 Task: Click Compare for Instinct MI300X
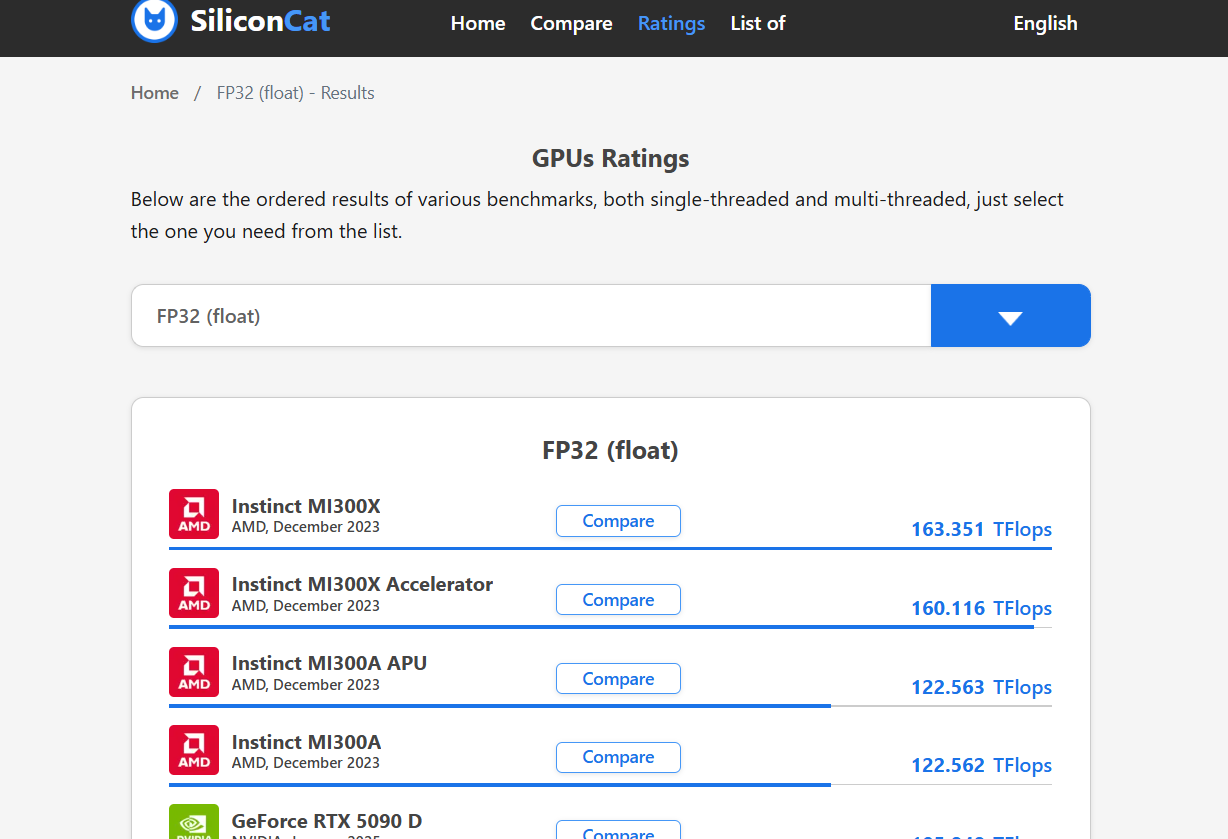point(618,521)
